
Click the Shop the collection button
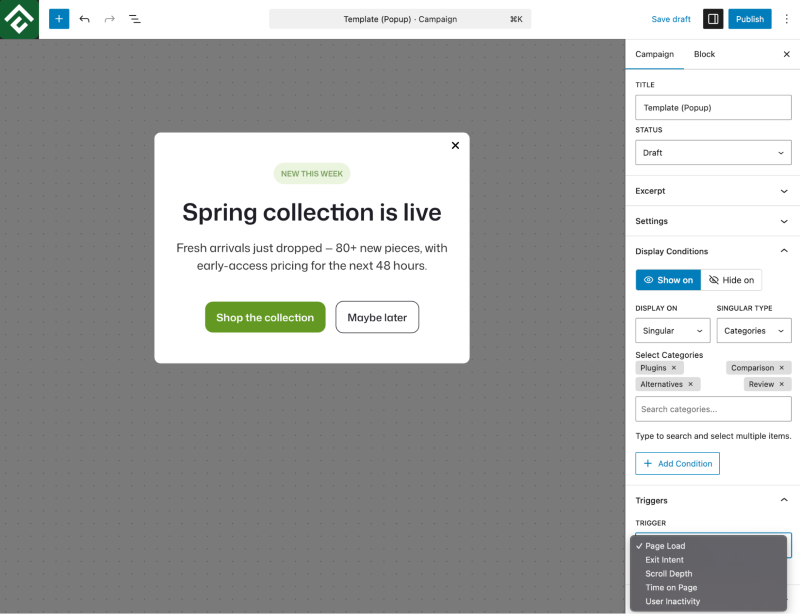point(265,317)
